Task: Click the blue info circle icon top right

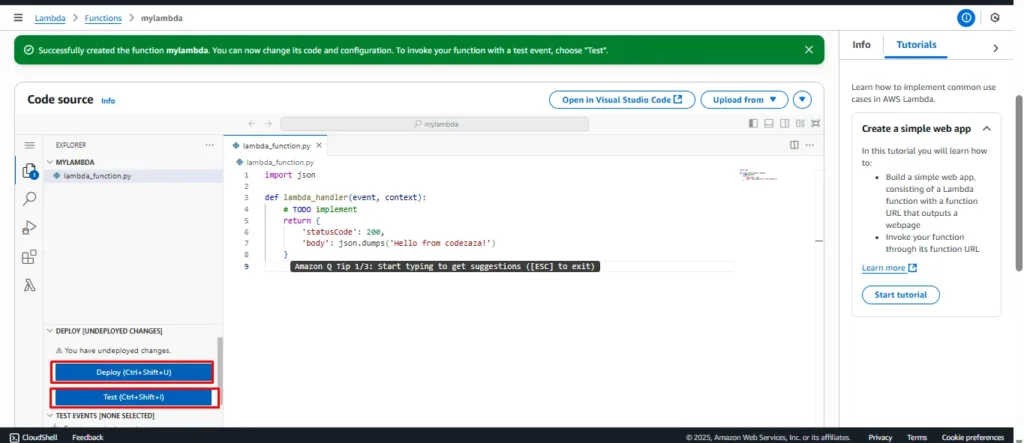Action: point(966,18)
